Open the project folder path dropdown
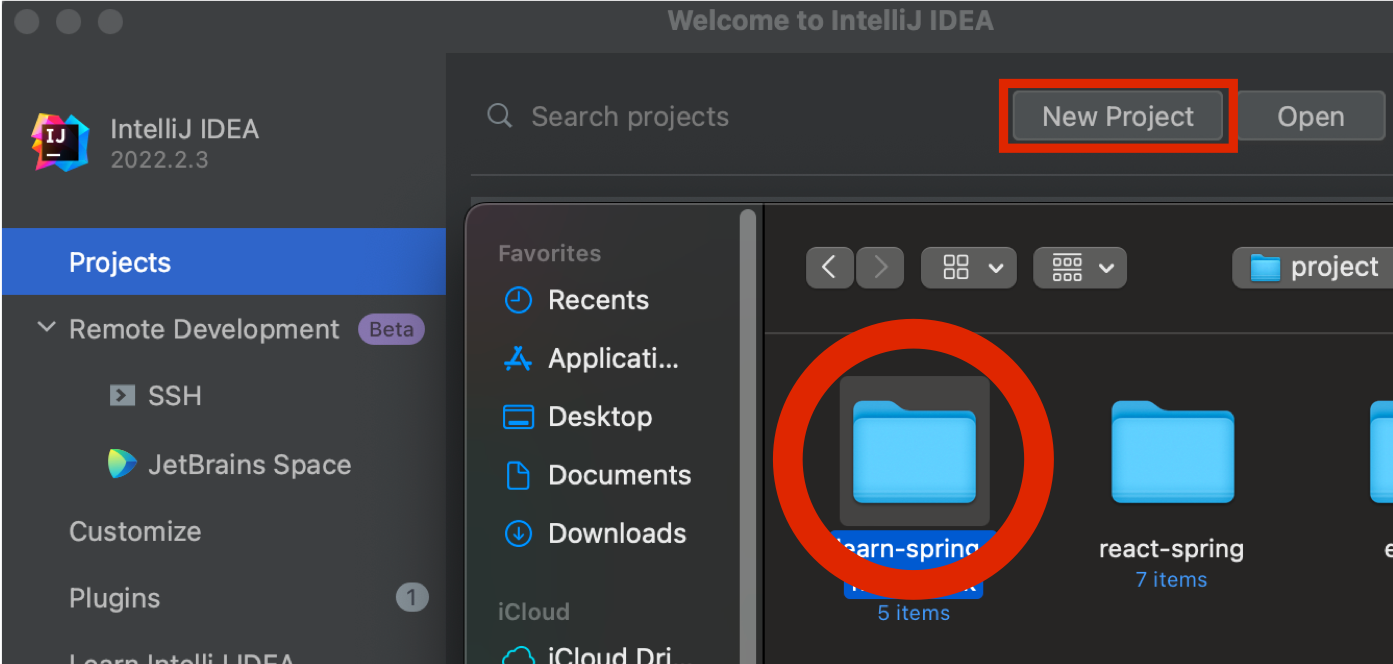The height and width of the screenshot is (664, 1393). tap(1313, 267)
